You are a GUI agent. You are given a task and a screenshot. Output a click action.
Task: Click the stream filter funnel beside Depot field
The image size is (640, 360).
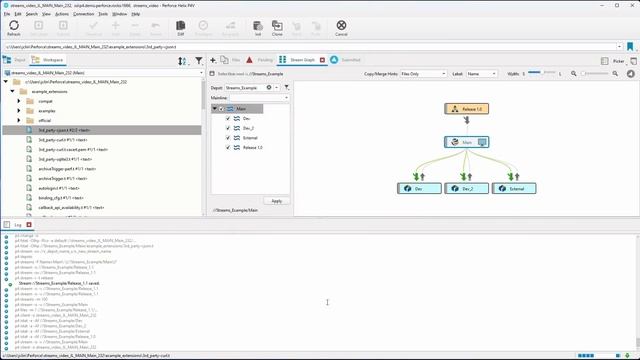[287, 87]
